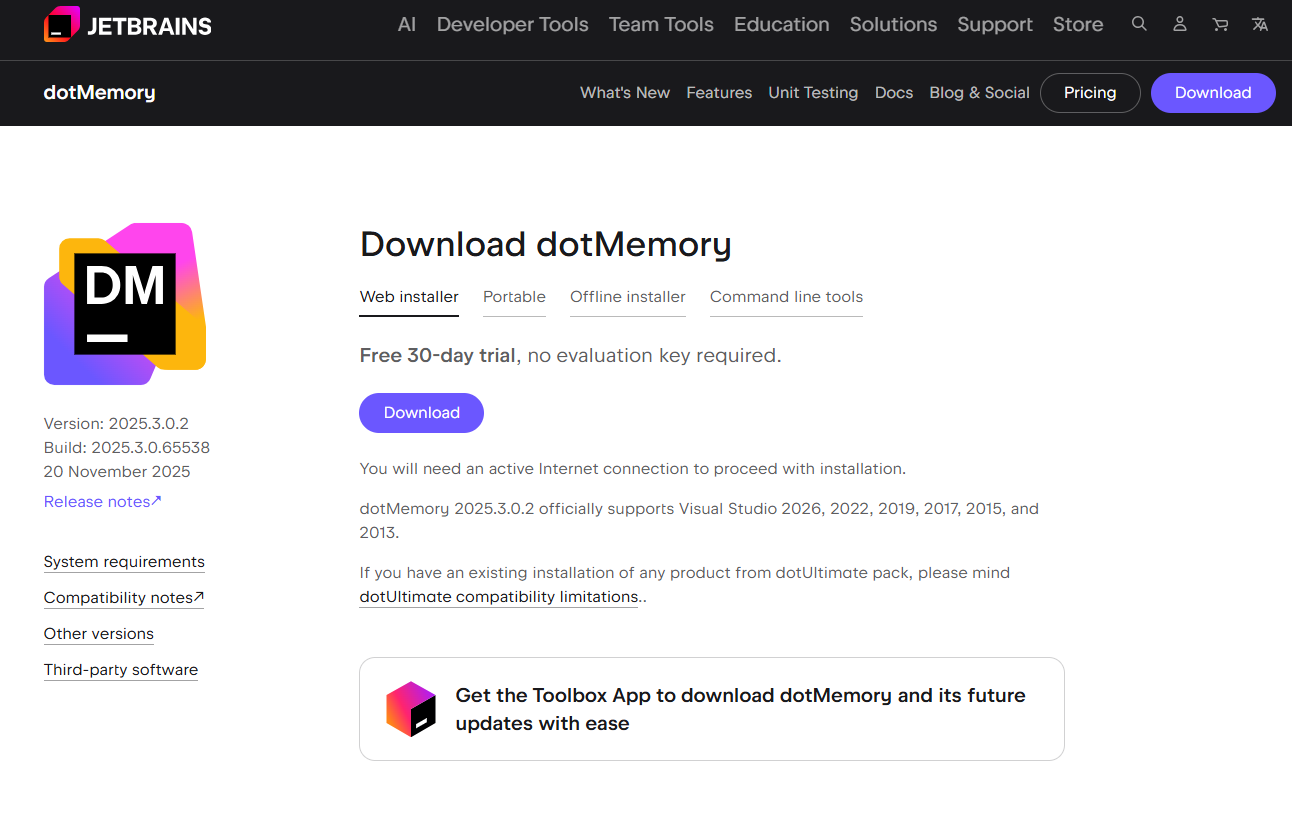Click the Pricing button

click(x=1090, y=93)
